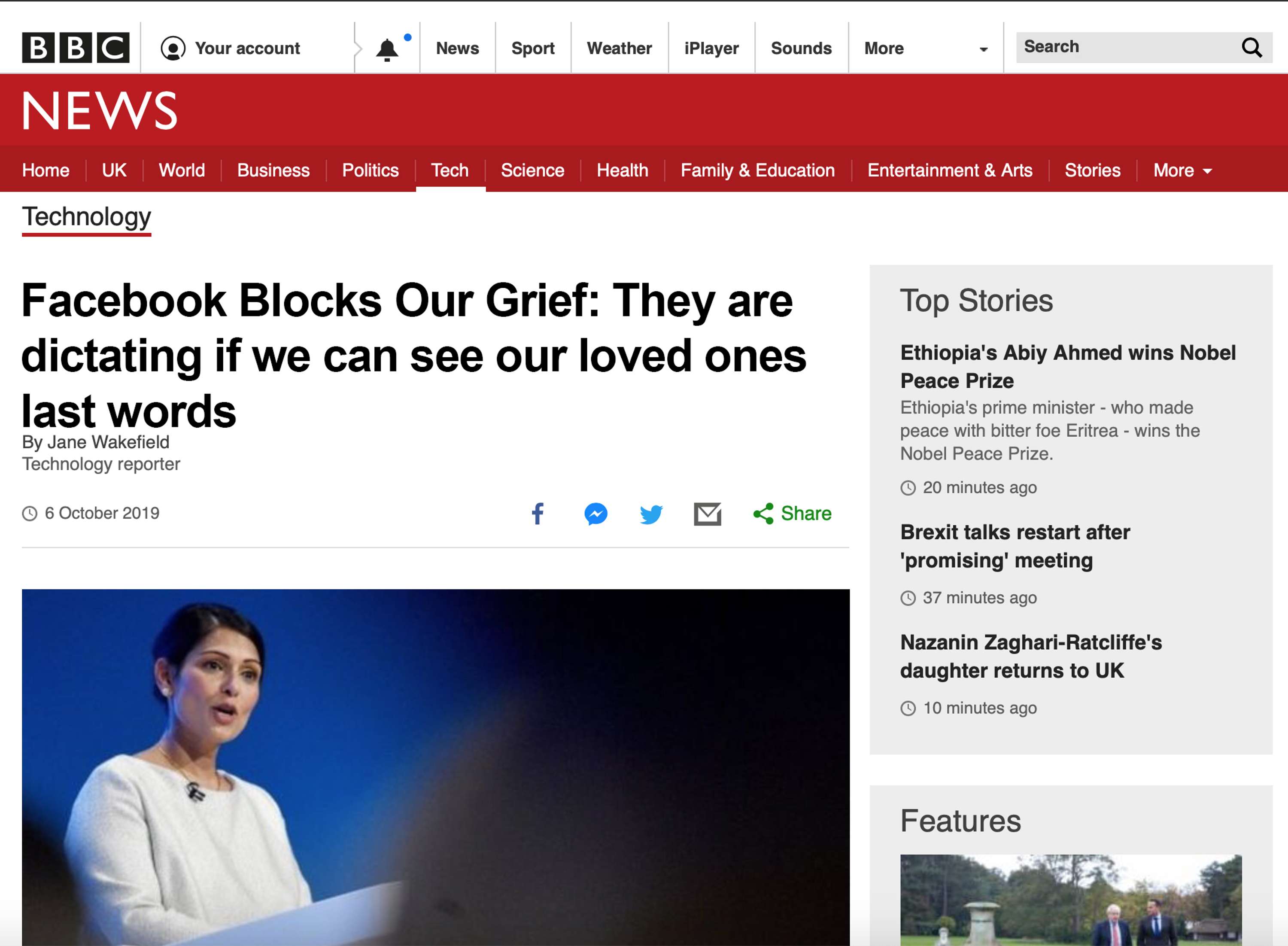Screen dimensions: 1288x946
Task: Open iPlayer in top bar
Action: click(x=711, y=48)
